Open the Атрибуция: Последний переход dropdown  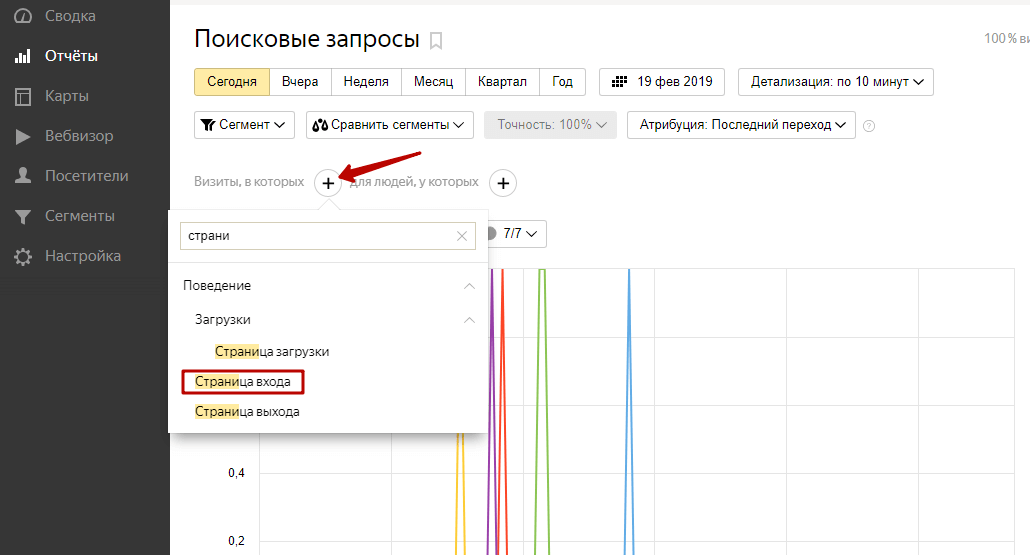[740, 125]
